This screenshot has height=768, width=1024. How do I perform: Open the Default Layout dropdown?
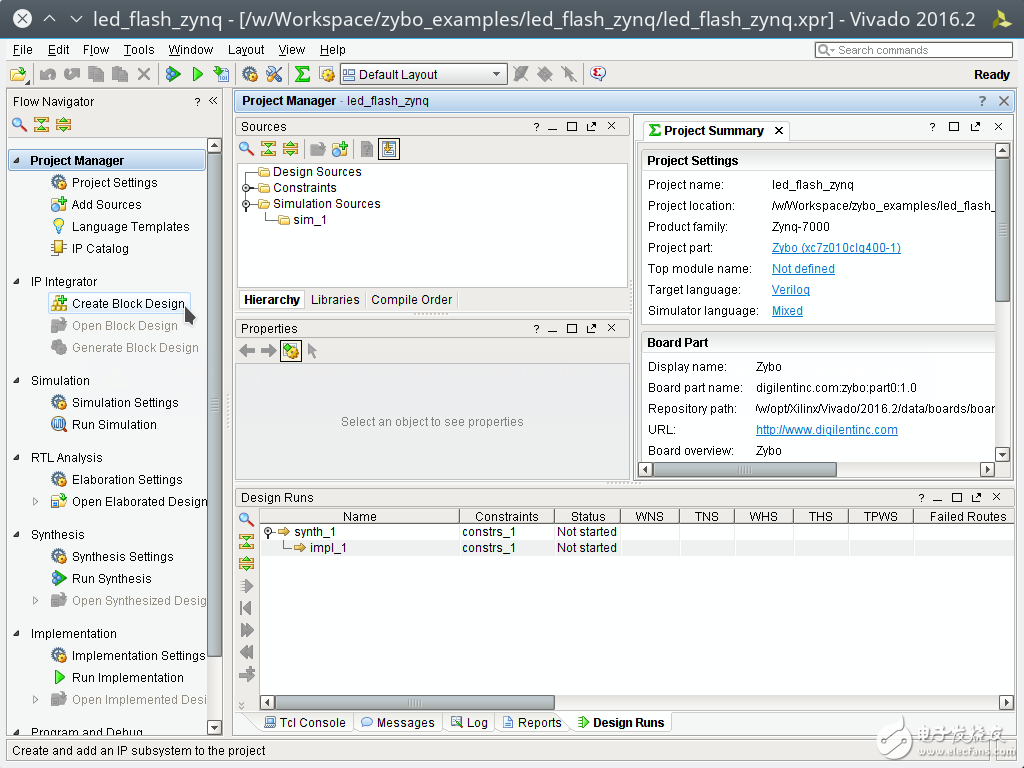pyautogui.click(x=497, y=74)
